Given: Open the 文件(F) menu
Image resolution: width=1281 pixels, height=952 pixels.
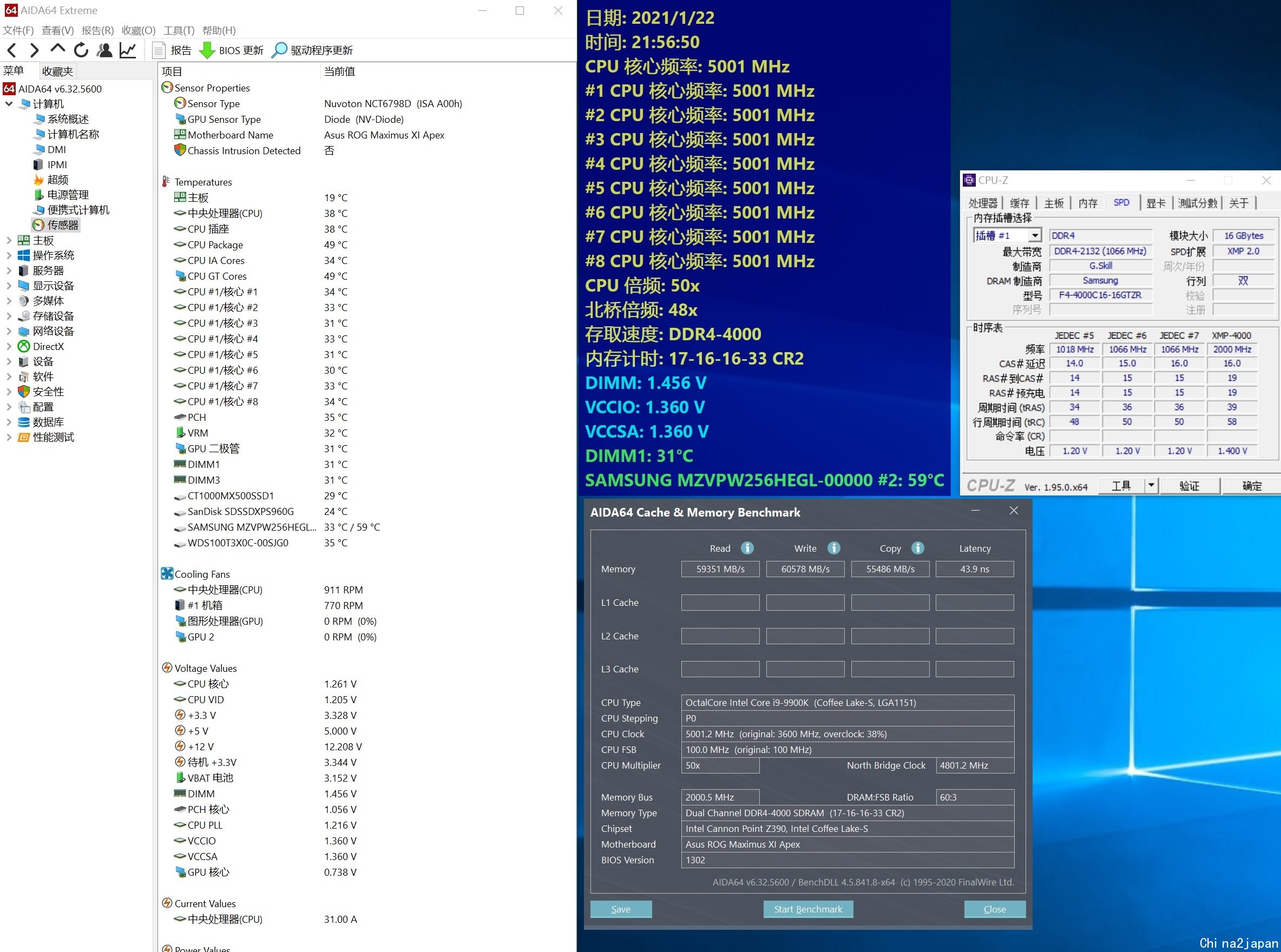Looking at the screenshot, I should point(18,30).
